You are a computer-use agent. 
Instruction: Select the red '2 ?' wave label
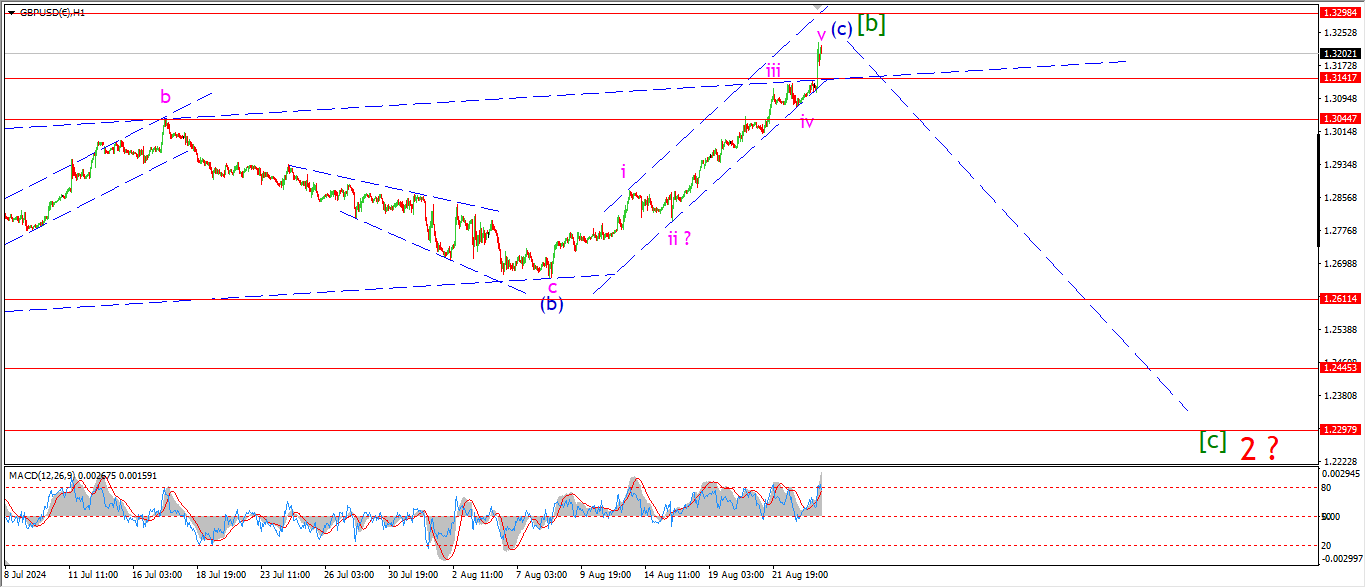click(1258, 448)
